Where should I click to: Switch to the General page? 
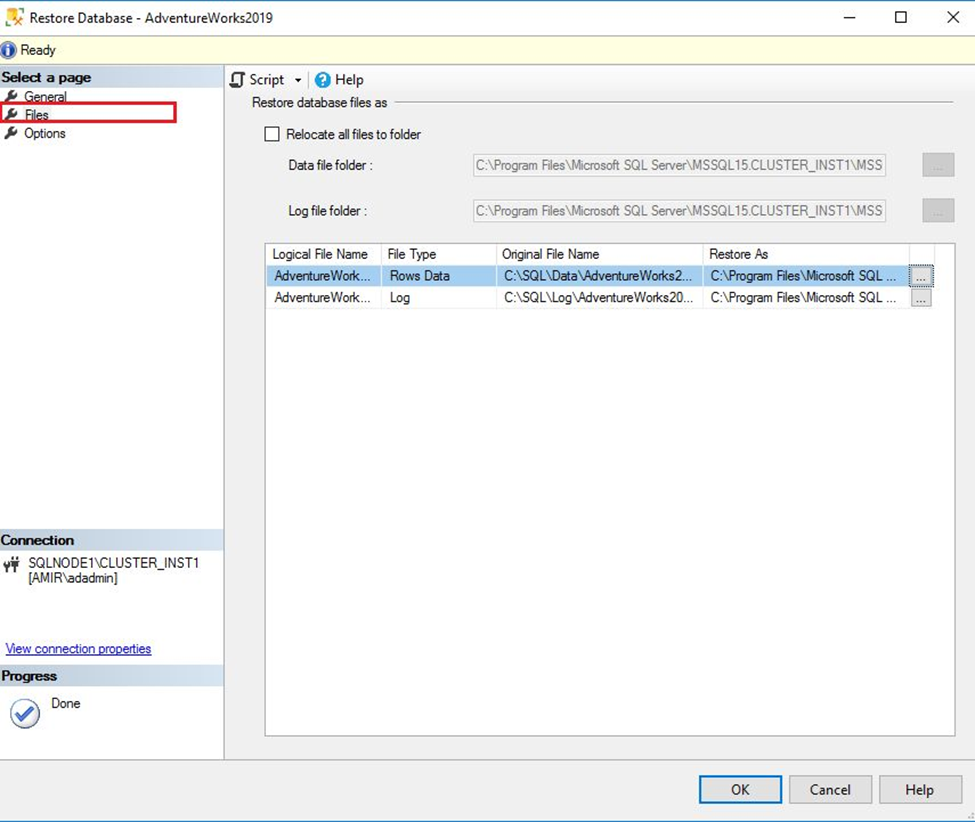click(45, 96)
